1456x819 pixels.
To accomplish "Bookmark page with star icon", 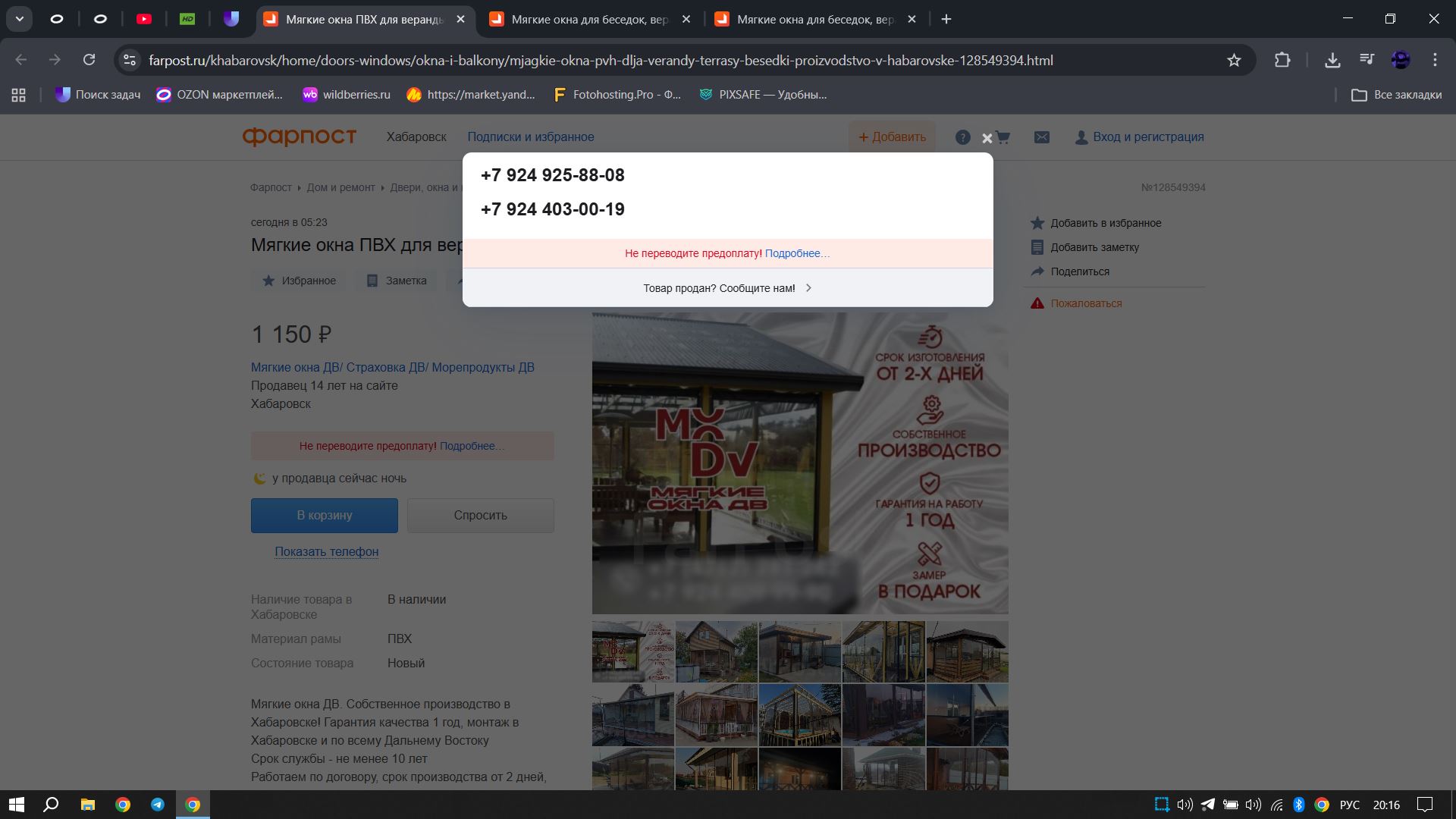I will (1234, 60).
